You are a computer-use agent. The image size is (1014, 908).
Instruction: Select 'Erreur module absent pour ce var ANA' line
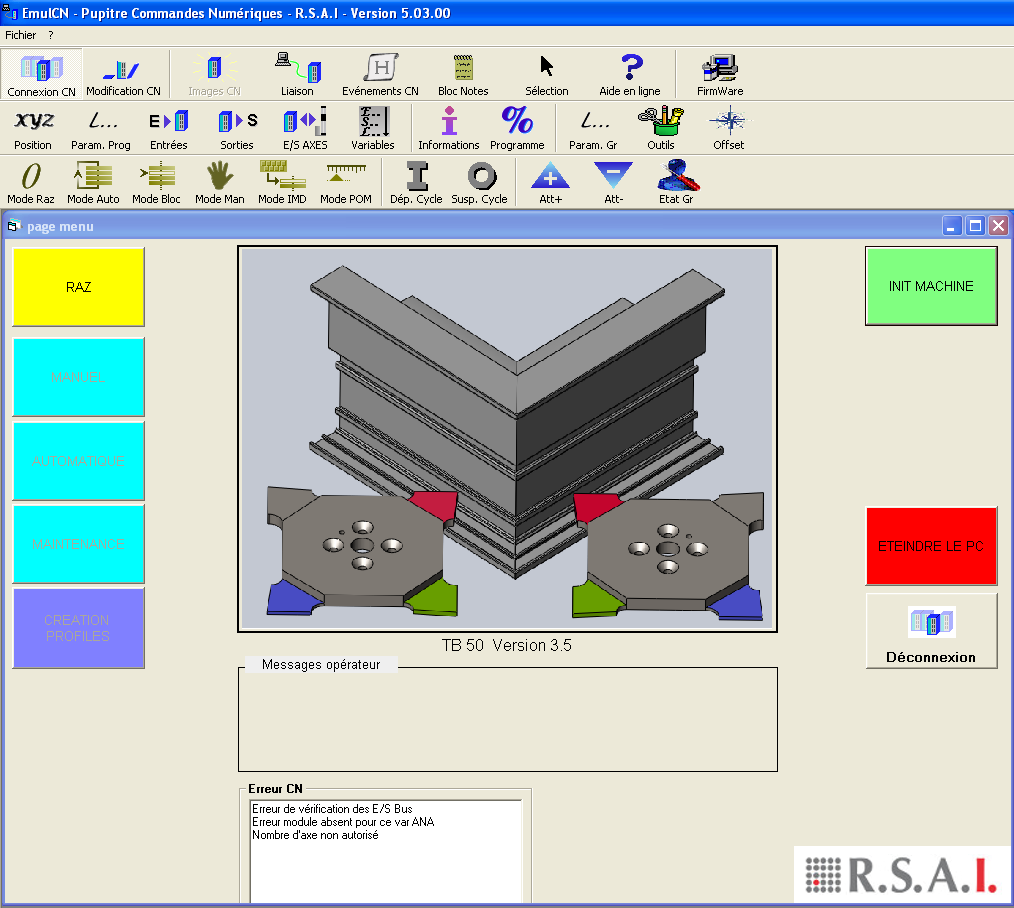click(x=343, y=822)
